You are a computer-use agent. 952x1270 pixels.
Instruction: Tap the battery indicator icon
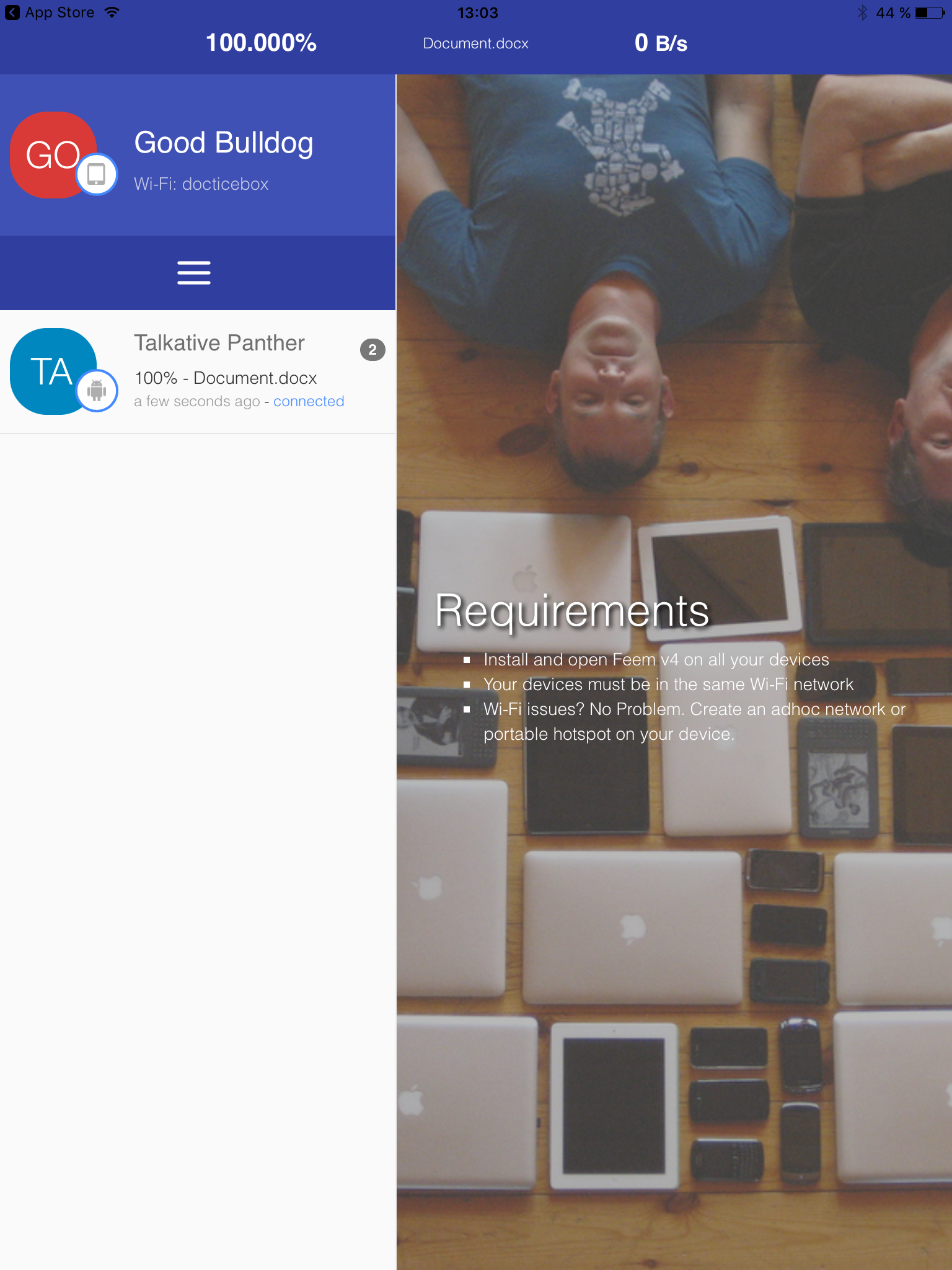[930, 12]
